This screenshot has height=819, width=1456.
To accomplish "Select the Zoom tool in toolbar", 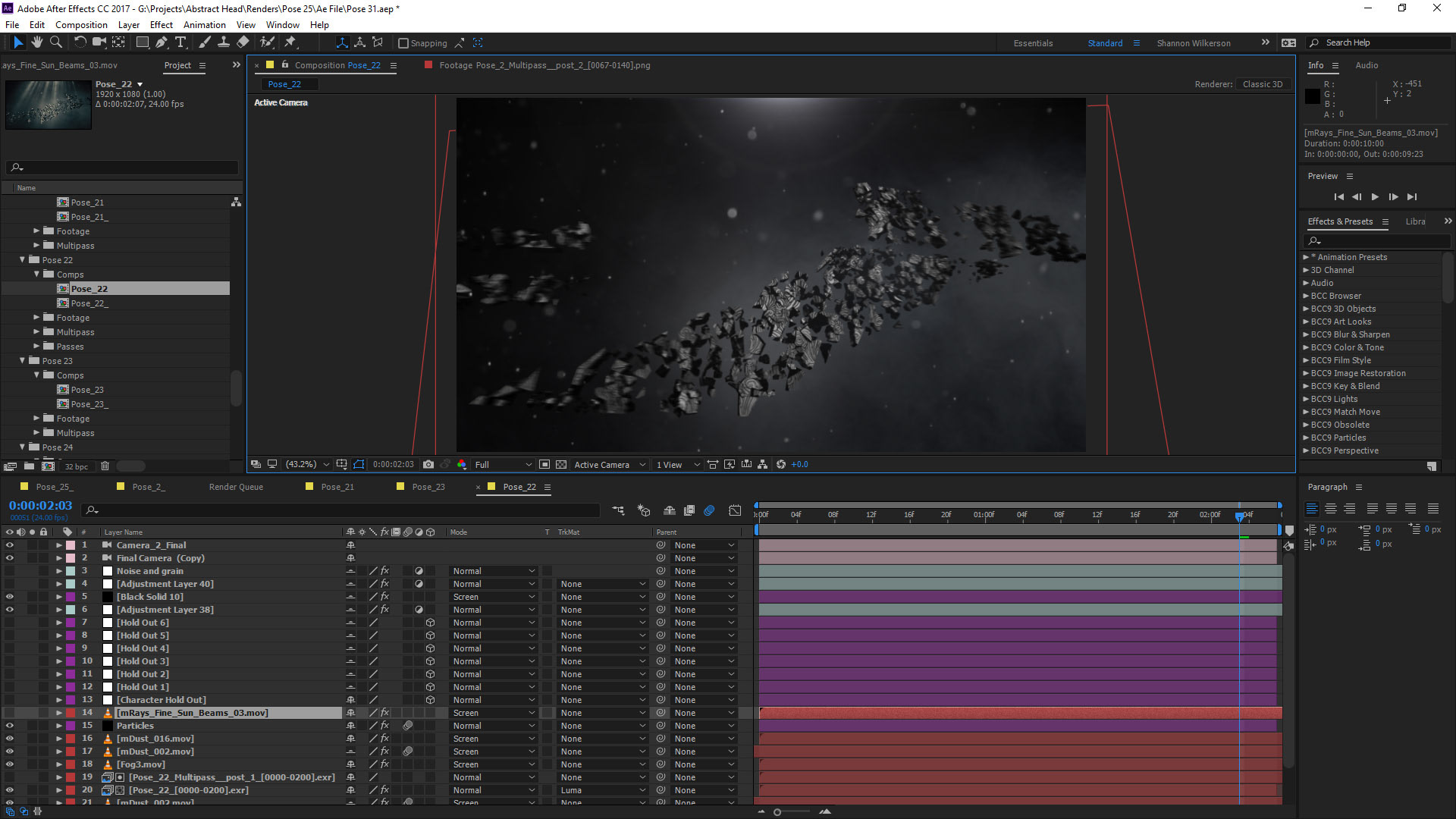I will (x=55, y=42).
